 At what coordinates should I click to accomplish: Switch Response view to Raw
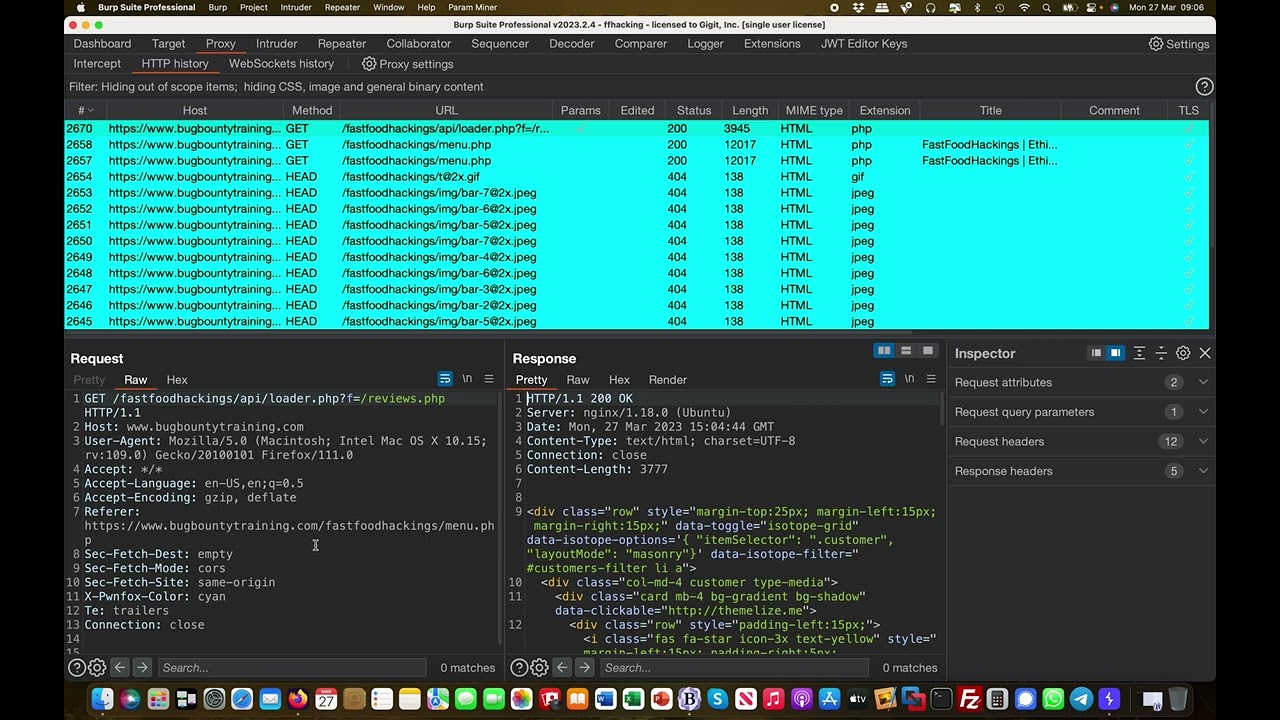coord(578,380)
